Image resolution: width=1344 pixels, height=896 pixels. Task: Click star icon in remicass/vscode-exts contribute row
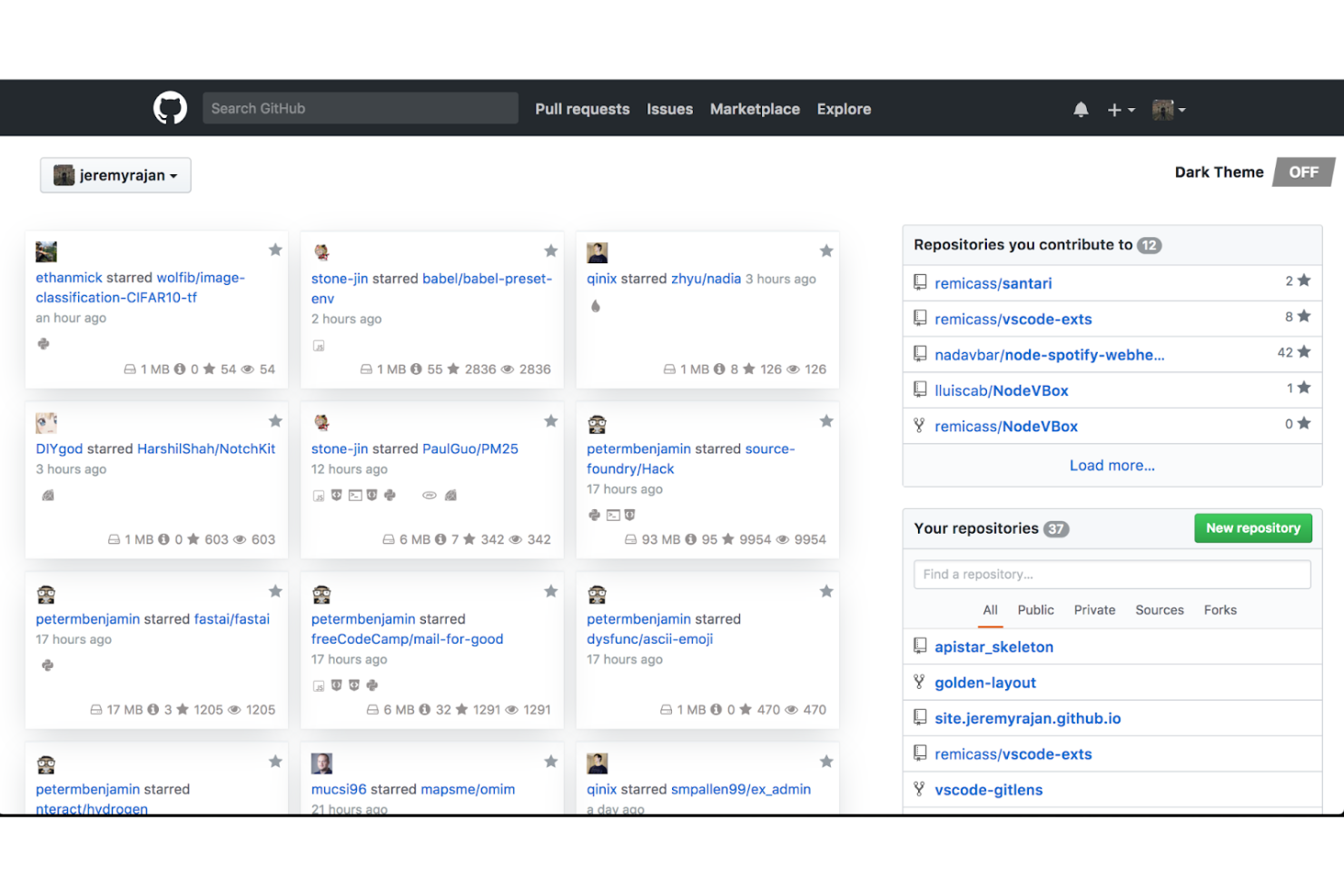(x=1304, y=316)
